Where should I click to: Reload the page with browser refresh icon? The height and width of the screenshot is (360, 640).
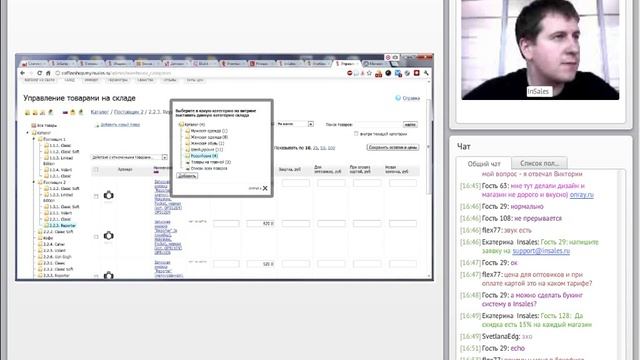(x=40, y=73)
